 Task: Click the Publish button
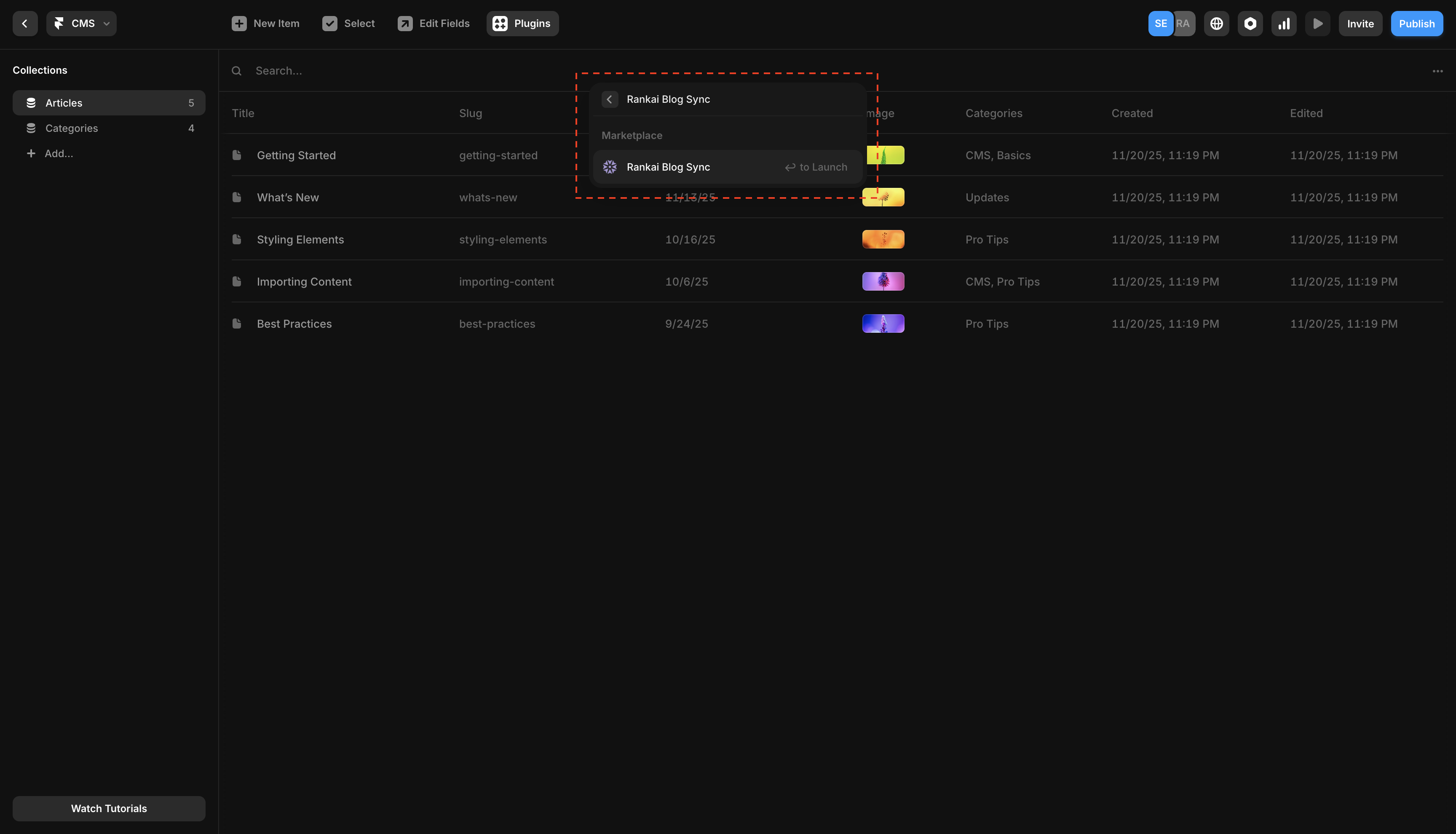1416,24
